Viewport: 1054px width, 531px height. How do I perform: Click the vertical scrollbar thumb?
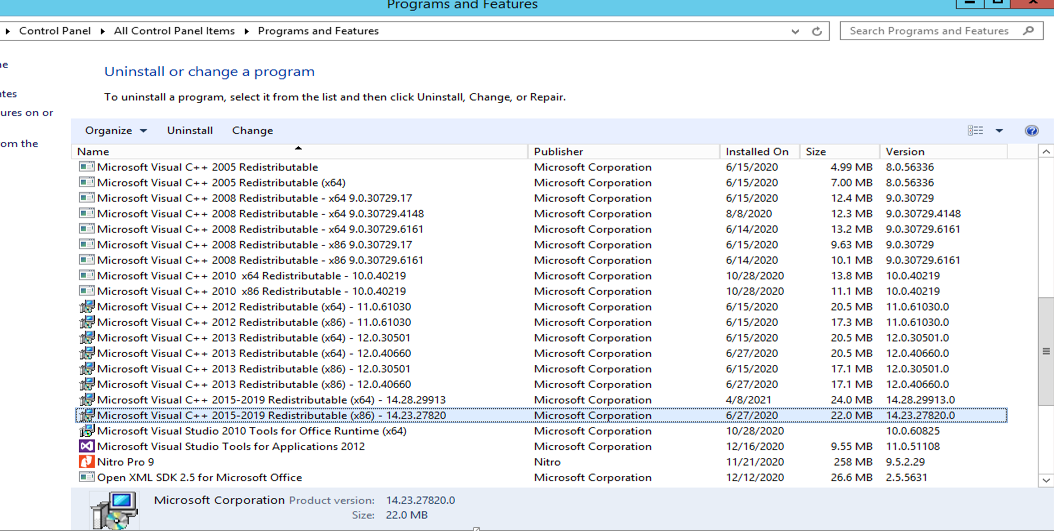1046,351
